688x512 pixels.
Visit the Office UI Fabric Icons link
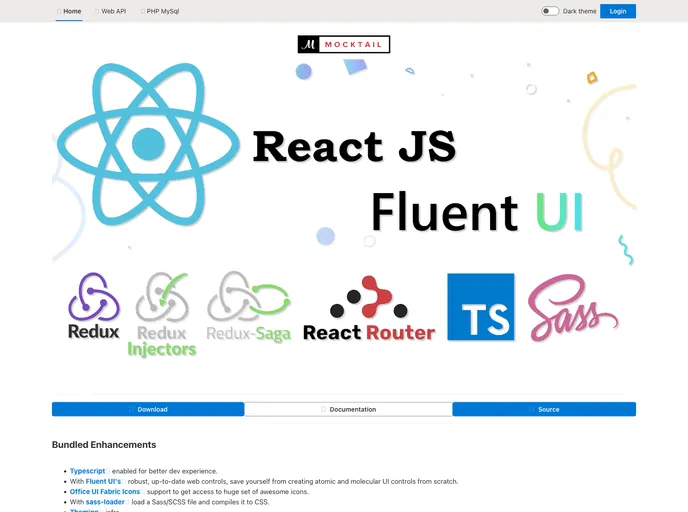(x=105, y=491)
